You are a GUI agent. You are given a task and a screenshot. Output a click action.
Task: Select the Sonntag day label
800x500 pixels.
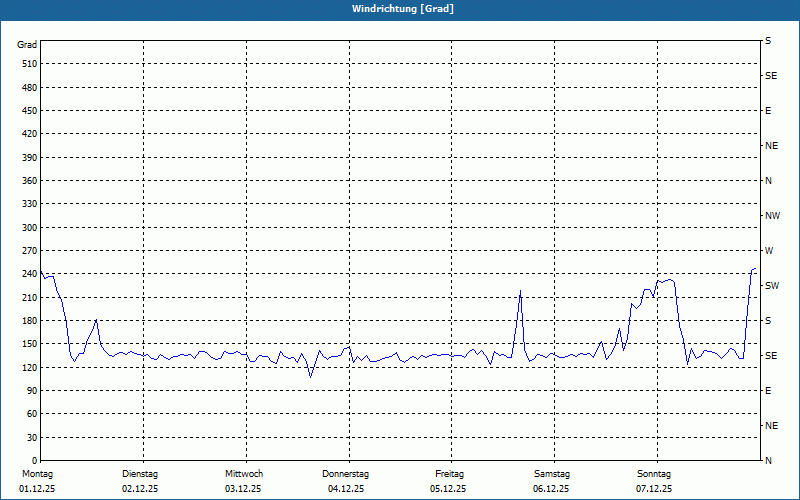coord(654,474)
